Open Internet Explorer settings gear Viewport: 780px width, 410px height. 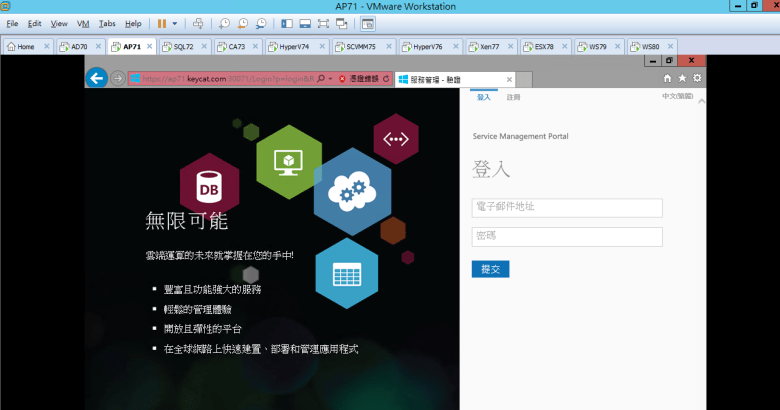click(697, 78)
